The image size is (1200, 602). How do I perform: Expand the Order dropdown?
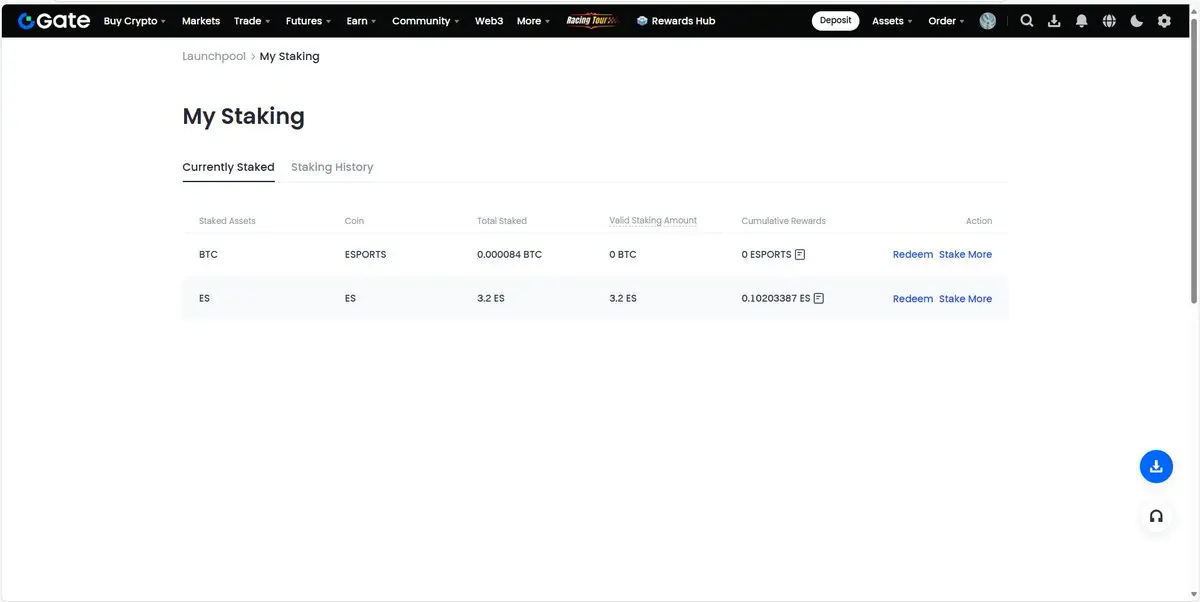[947, 20]
